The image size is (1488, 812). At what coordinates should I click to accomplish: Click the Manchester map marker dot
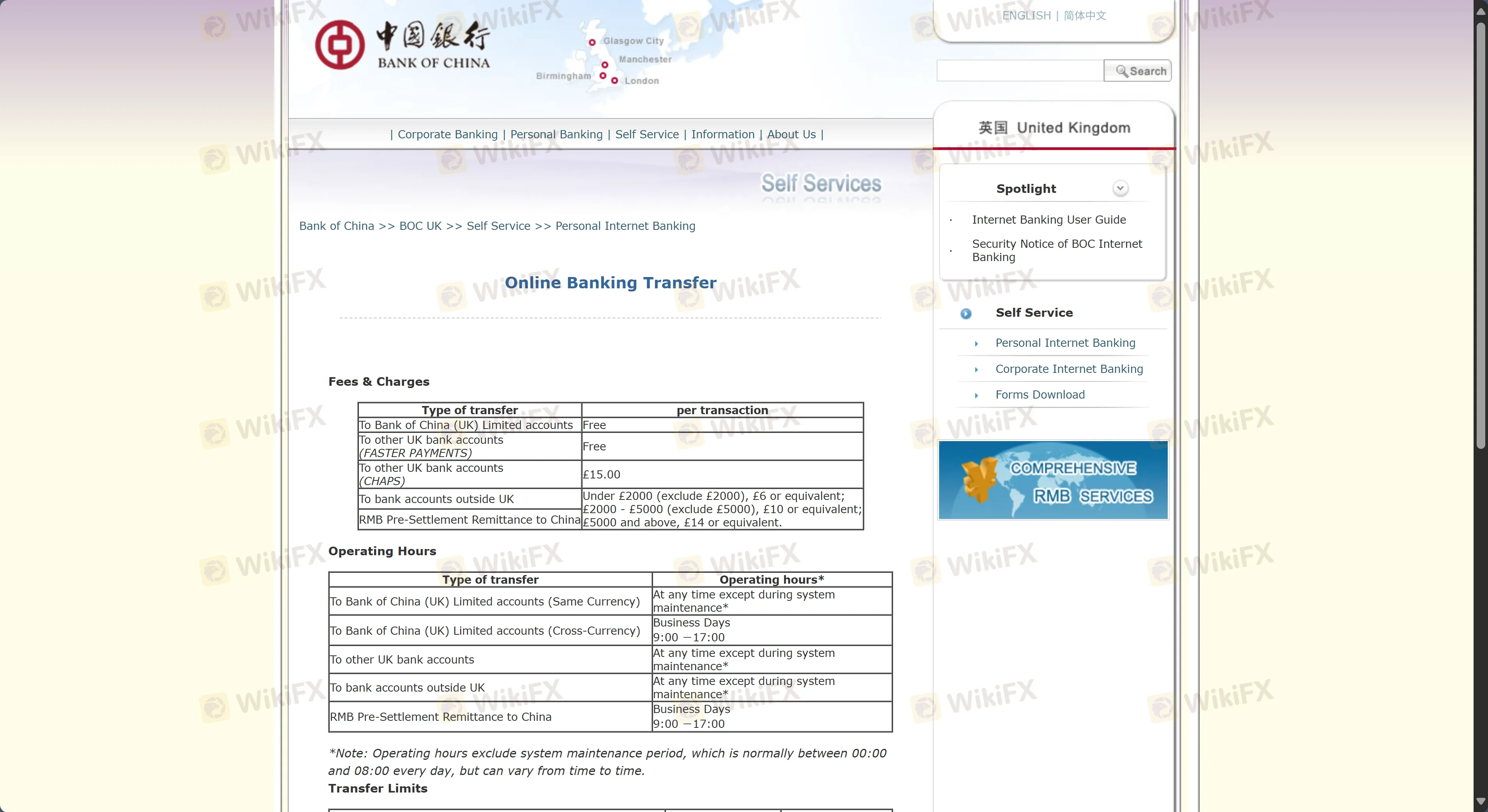(605, 65)
